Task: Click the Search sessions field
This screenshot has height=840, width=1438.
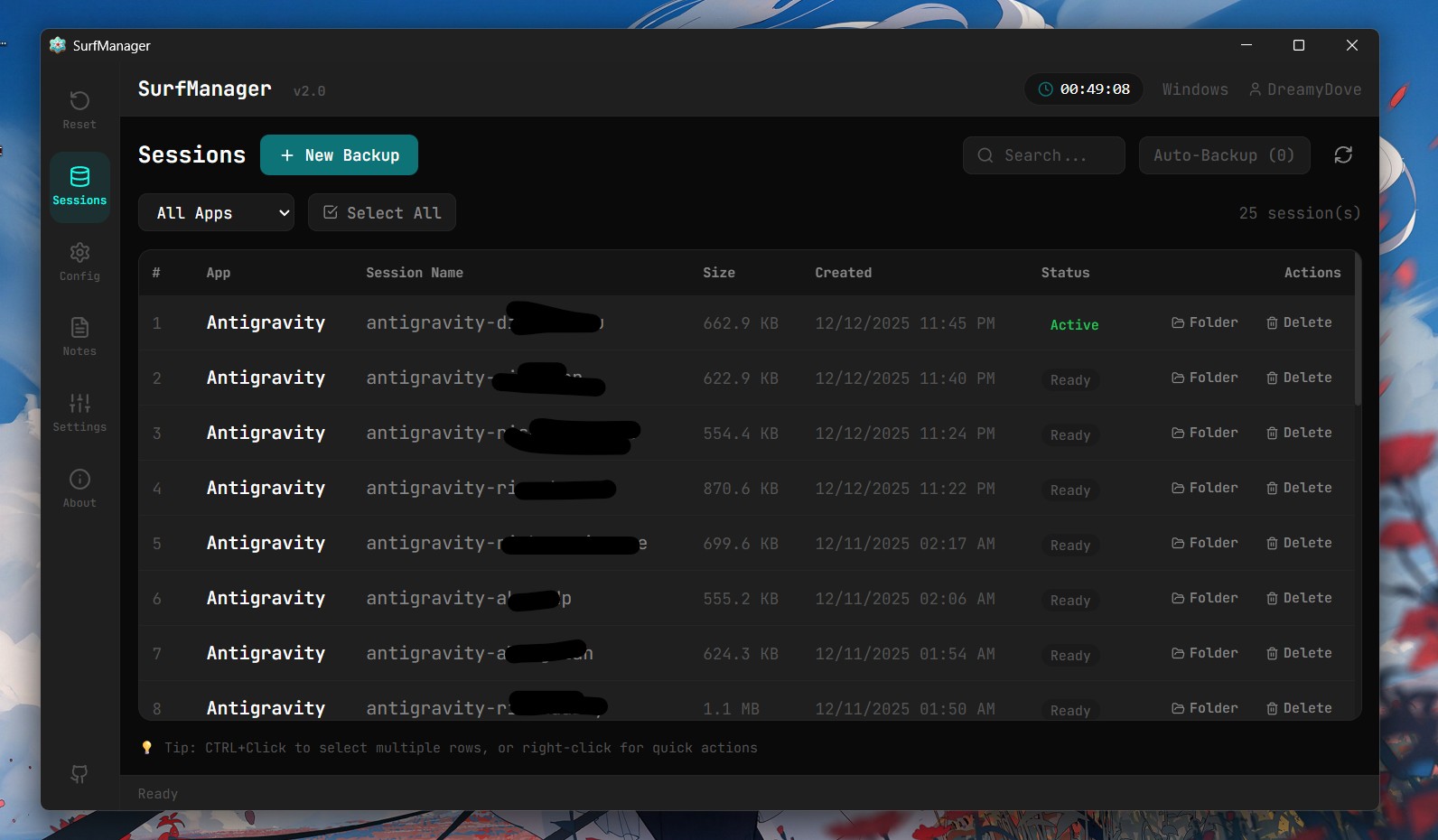Action: (1044, 155)
